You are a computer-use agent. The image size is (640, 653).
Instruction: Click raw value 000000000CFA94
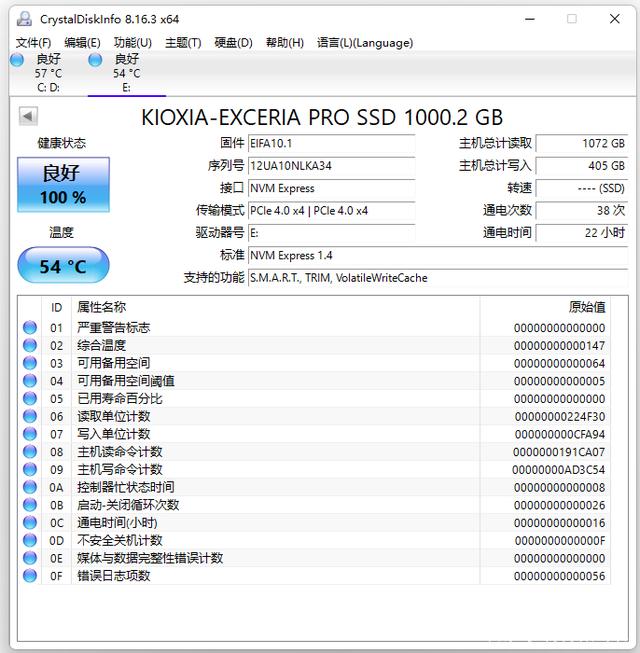[560, 434]
